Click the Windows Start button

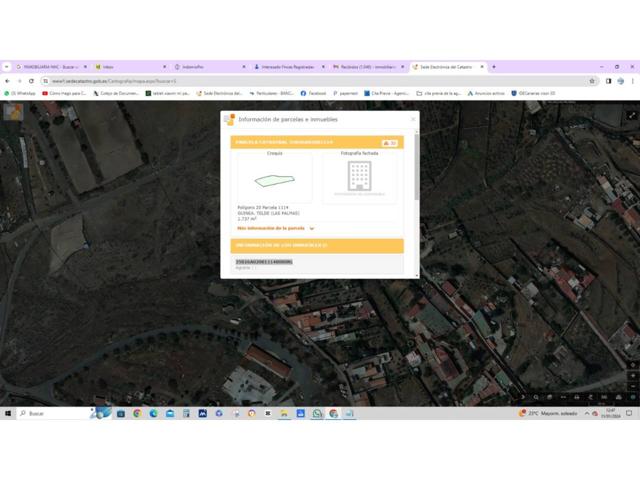8,413
